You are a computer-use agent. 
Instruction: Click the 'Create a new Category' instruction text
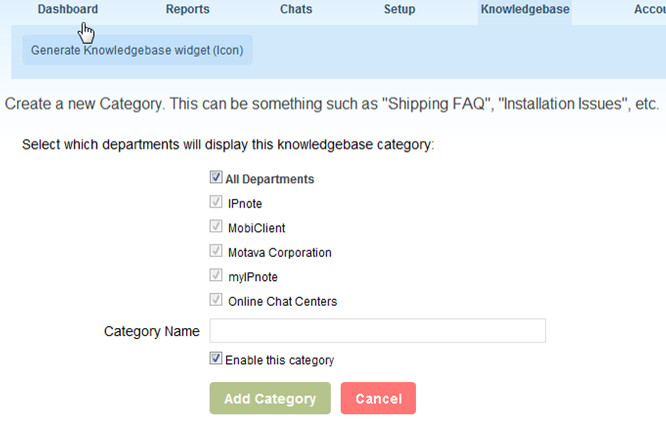coord(332,104)
